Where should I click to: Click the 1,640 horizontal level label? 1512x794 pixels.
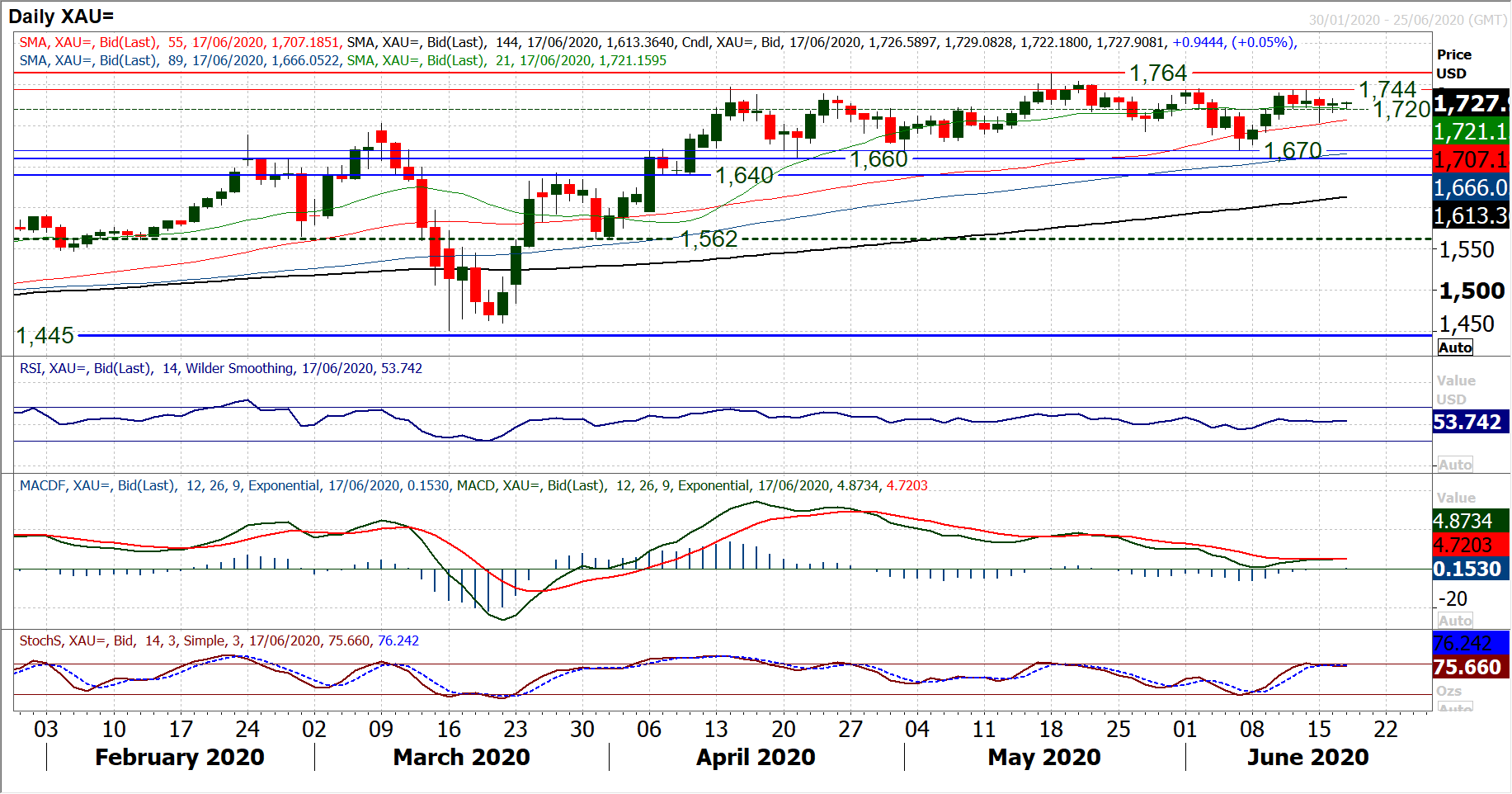point(744,176)
